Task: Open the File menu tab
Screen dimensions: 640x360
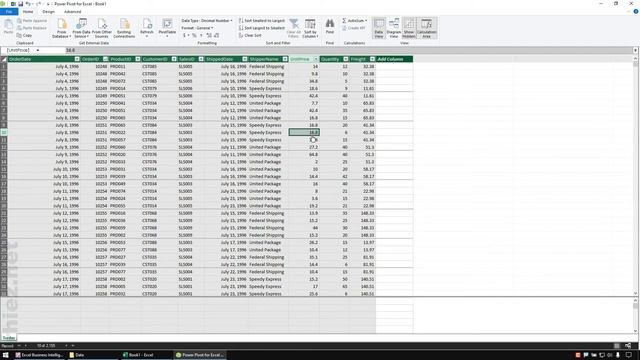Action: pyautogui.click(x=9, y=11)
